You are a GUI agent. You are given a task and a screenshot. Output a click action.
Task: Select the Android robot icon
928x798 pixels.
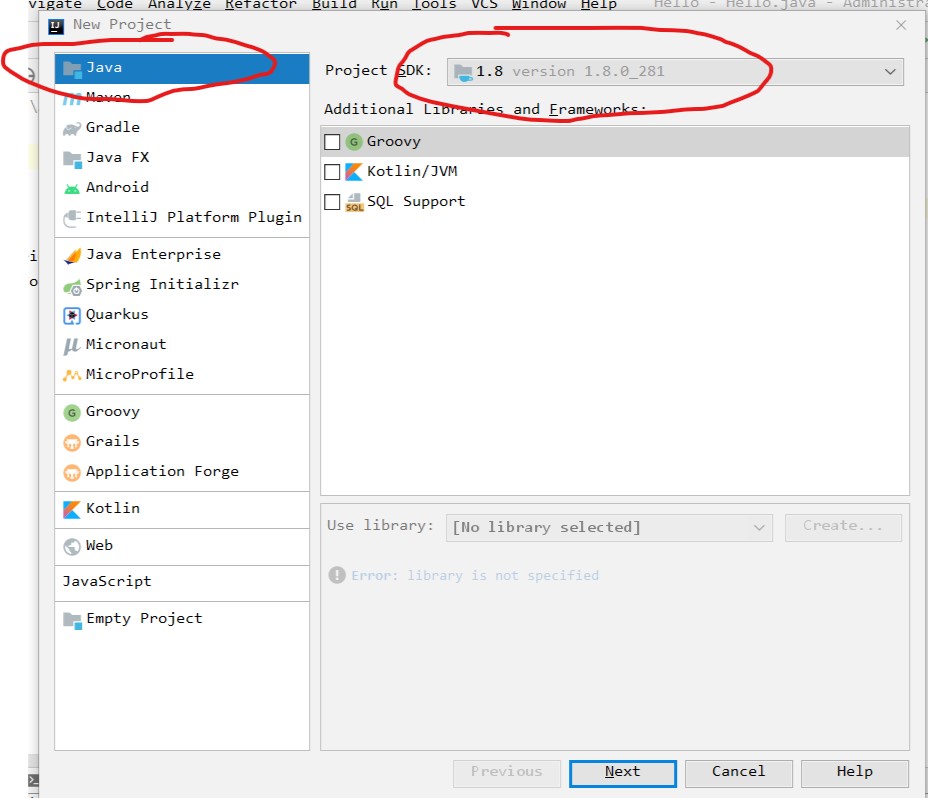point(72,189)
